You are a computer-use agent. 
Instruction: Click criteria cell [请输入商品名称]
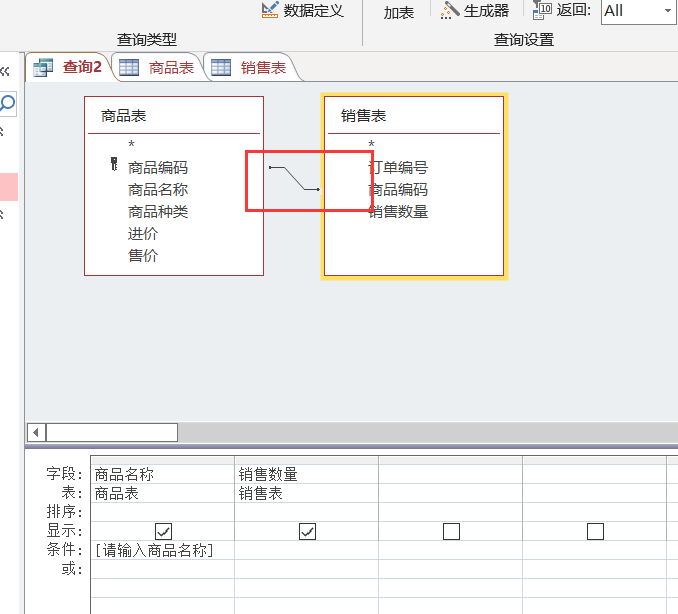pyautogui.click(x=163, y=550)
